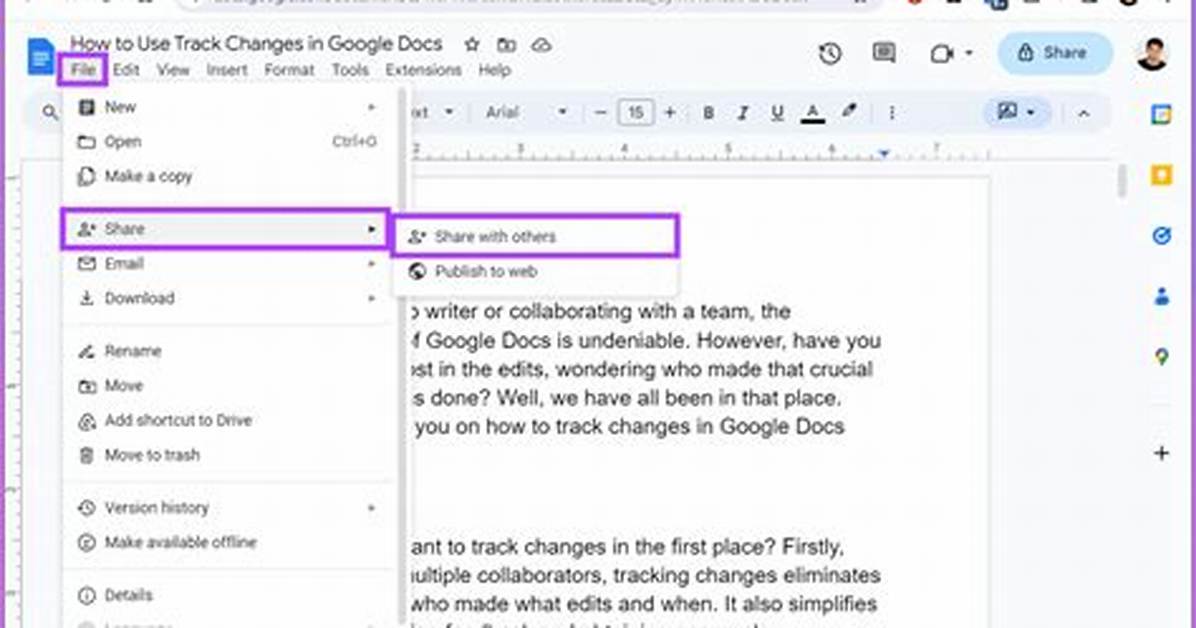The height and width of the screenshot is (628, 1196).
Task: Open the Edit menu
Action: click(126, 70)
